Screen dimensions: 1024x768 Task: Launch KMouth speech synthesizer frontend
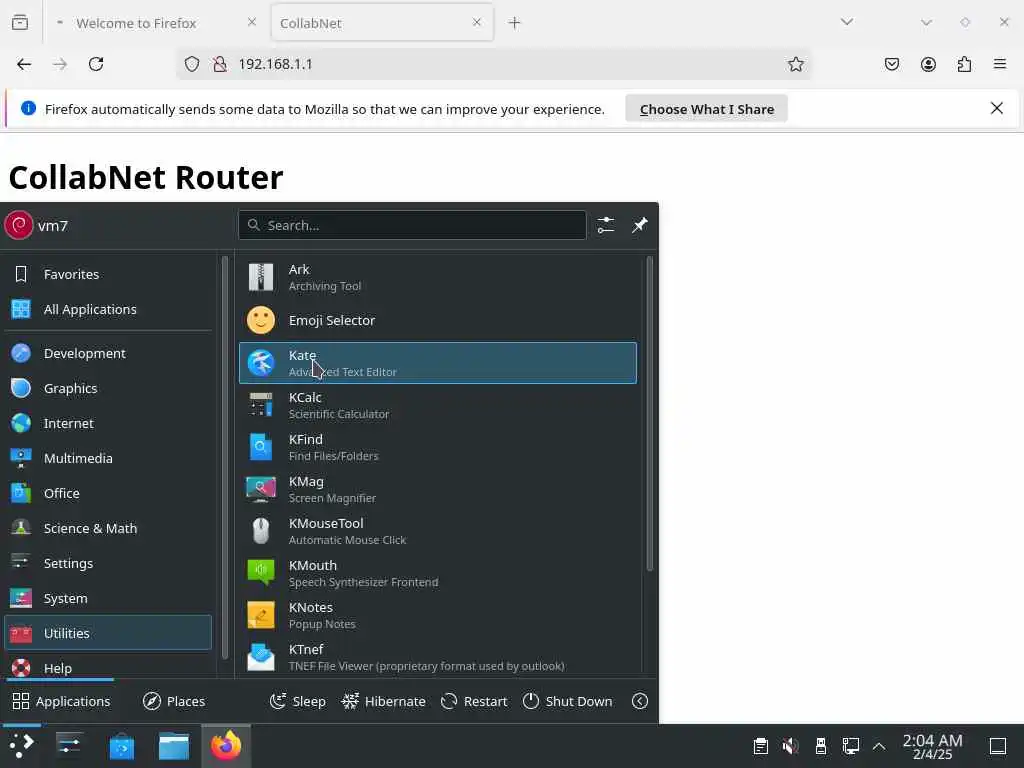pos(438,573)
